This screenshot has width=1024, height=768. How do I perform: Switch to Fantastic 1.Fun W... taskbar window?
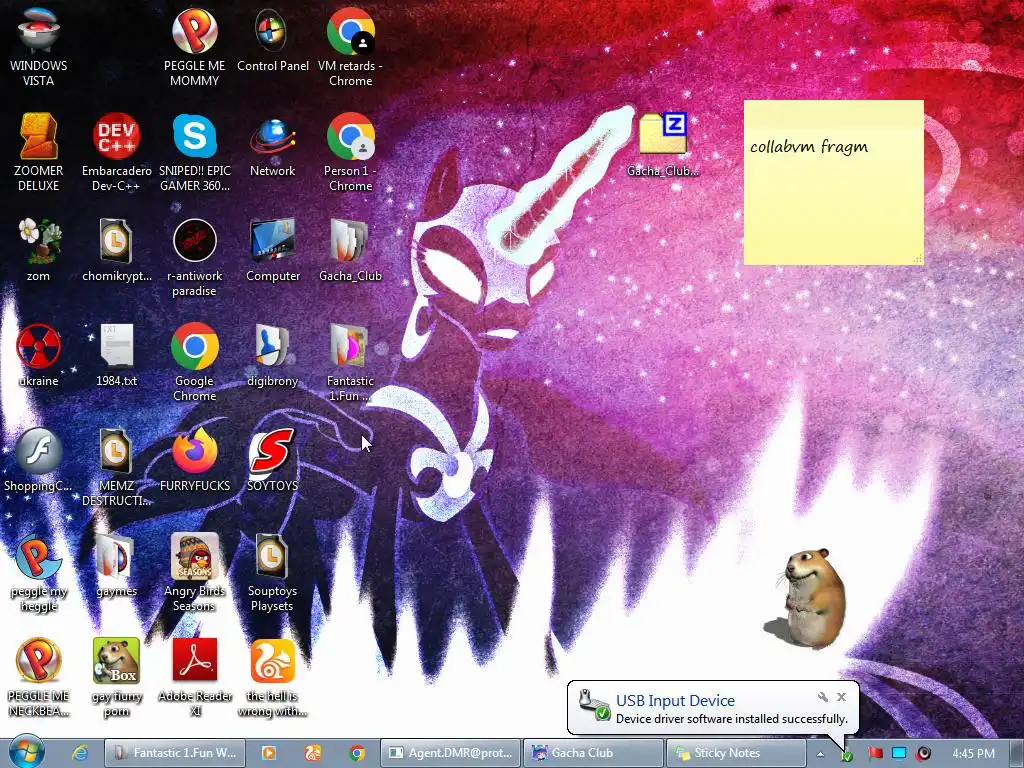(x=175, y=753)
